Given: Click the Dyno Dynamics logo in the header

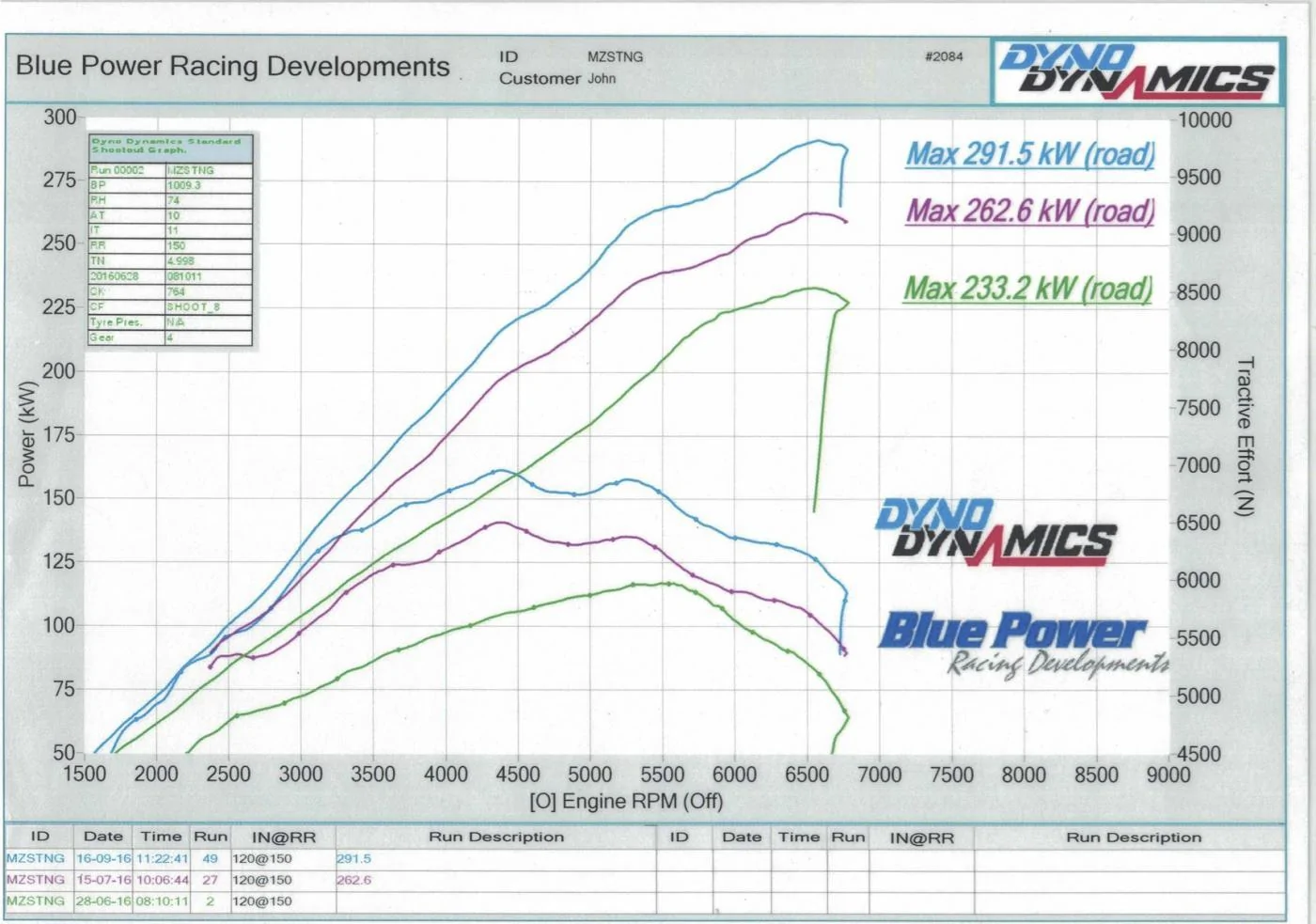Looking at the screenshot, I should point(1137,71).
